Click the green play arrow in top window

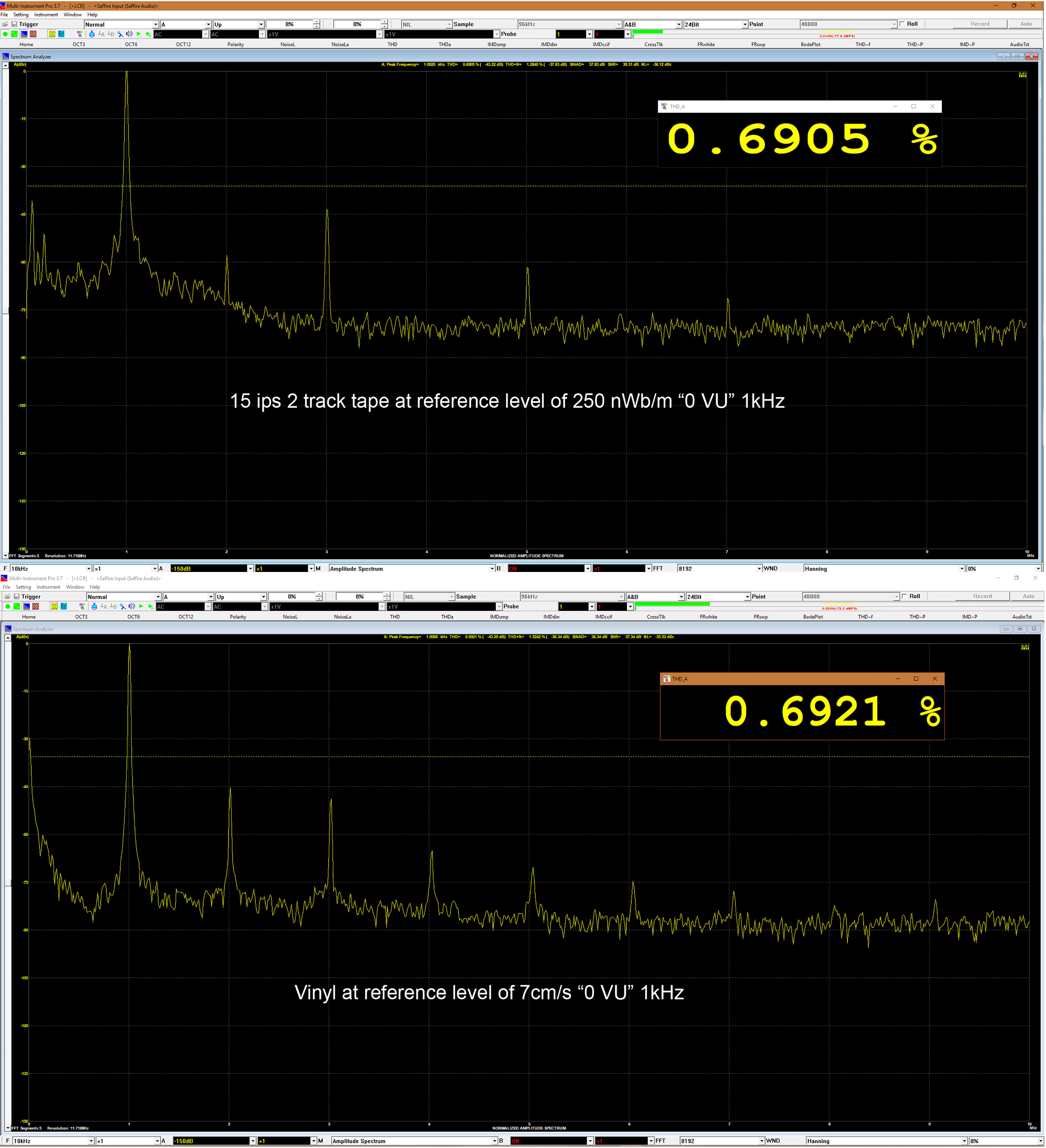[x=139, y=34]
